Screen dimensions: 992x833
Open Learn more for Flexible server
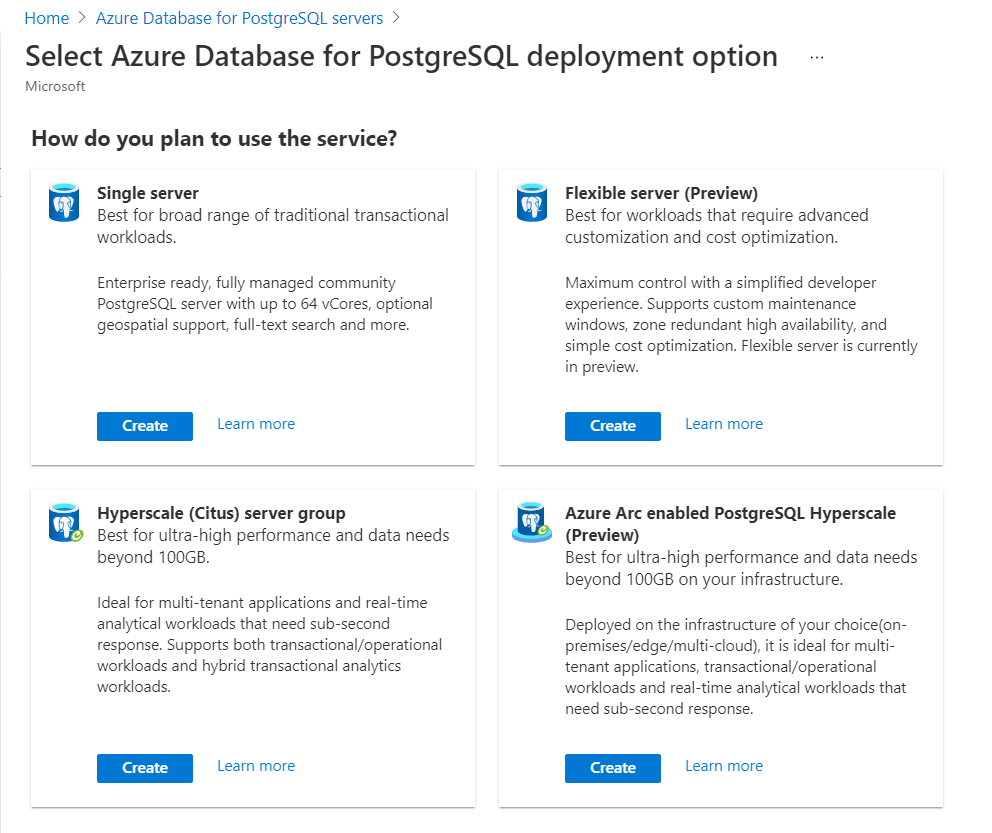[724, 424]
